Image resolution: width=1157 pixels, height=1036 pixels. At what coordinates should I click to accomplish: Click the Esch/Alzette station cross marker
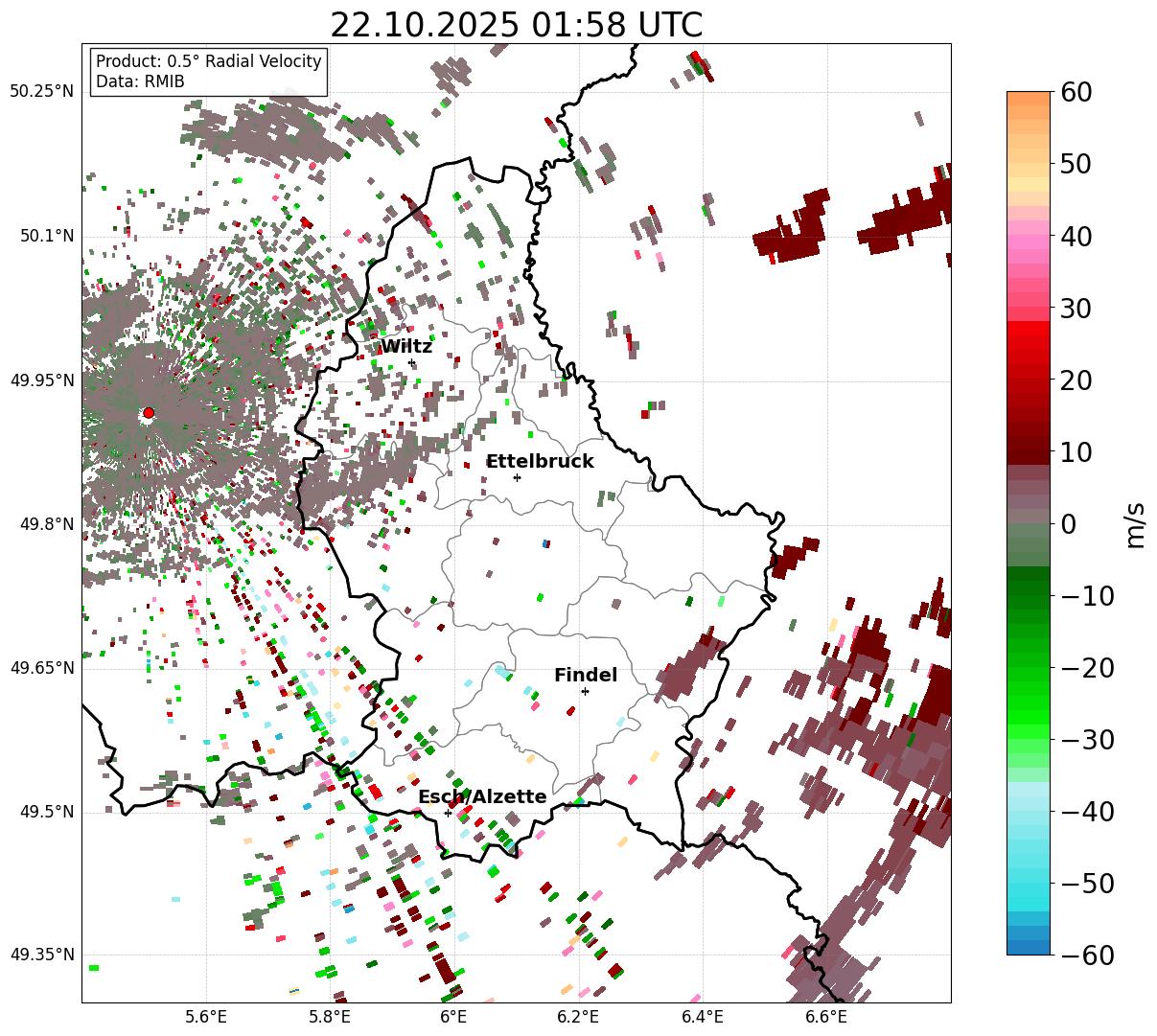pyautogui.click(x=448, y=813)
